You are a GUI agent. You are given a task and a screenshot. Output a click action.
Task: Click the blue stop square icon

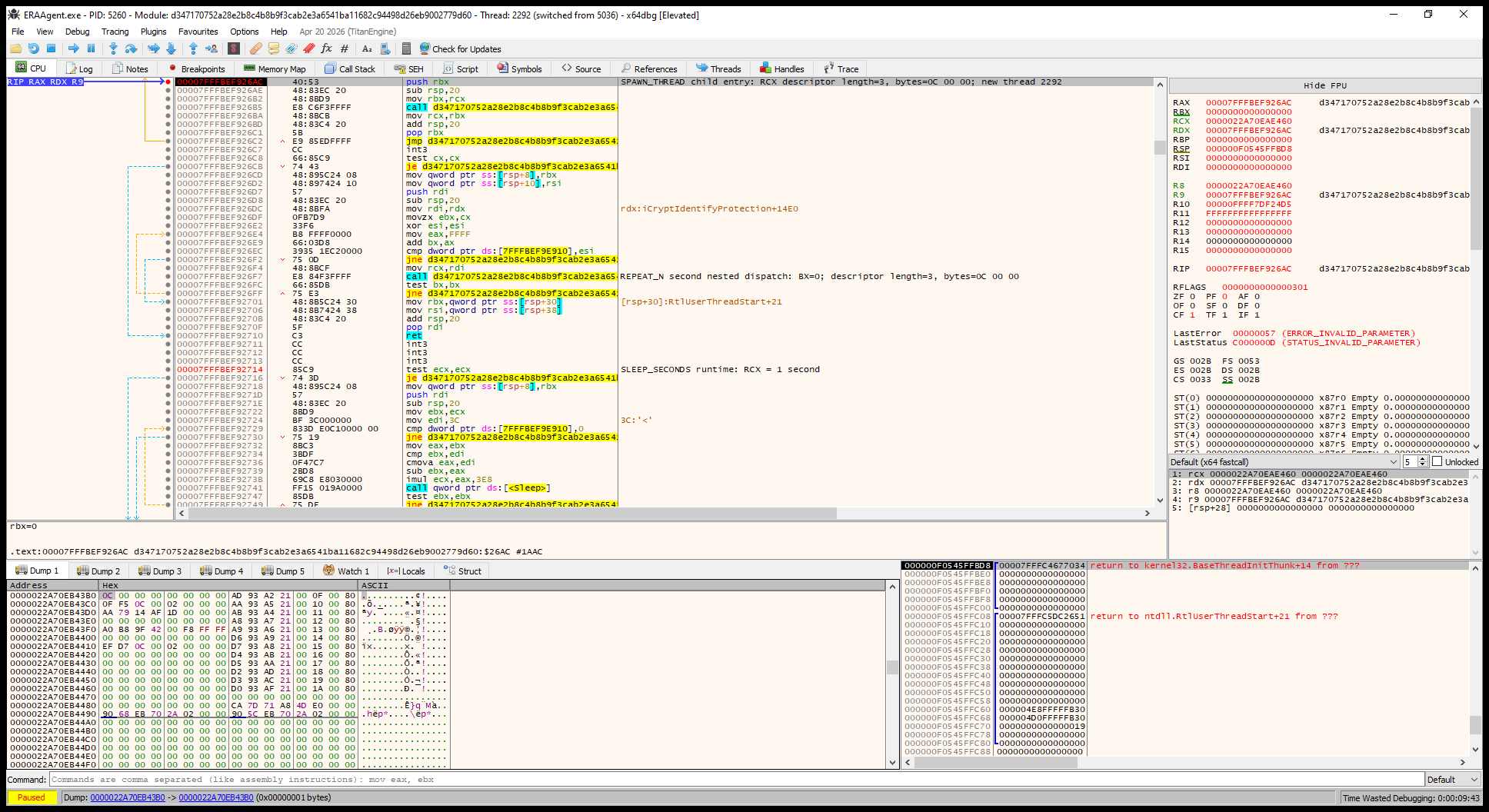click(51, 48)
